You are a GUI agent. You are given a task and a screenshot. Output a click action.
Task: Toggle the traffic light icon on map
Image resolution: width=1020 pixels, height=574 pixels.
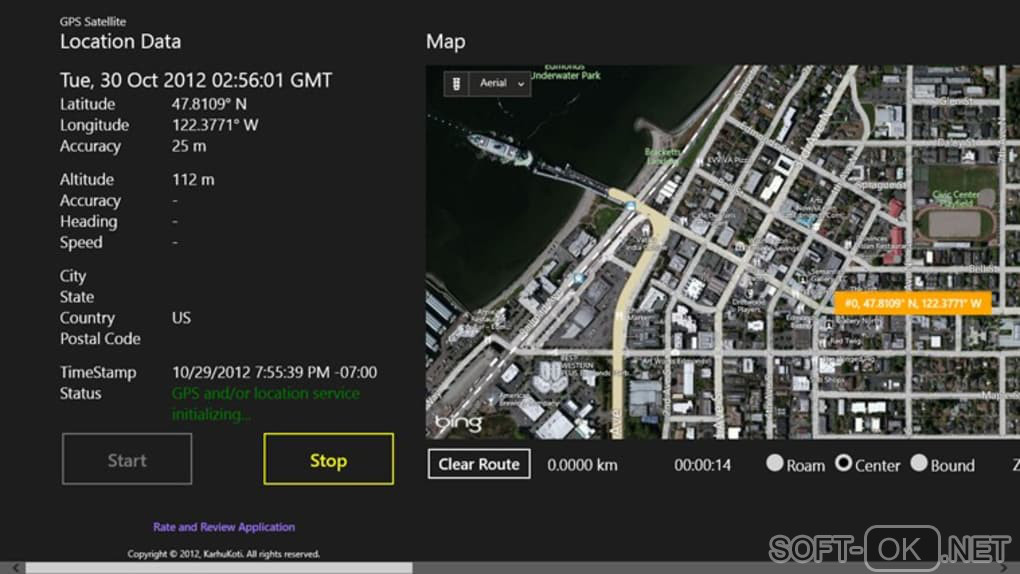[457, 84]
